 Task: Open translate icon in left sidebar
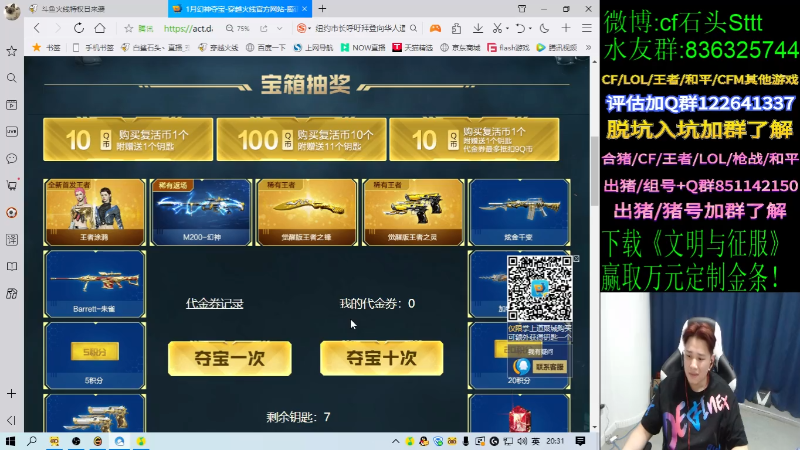[11, 239]
